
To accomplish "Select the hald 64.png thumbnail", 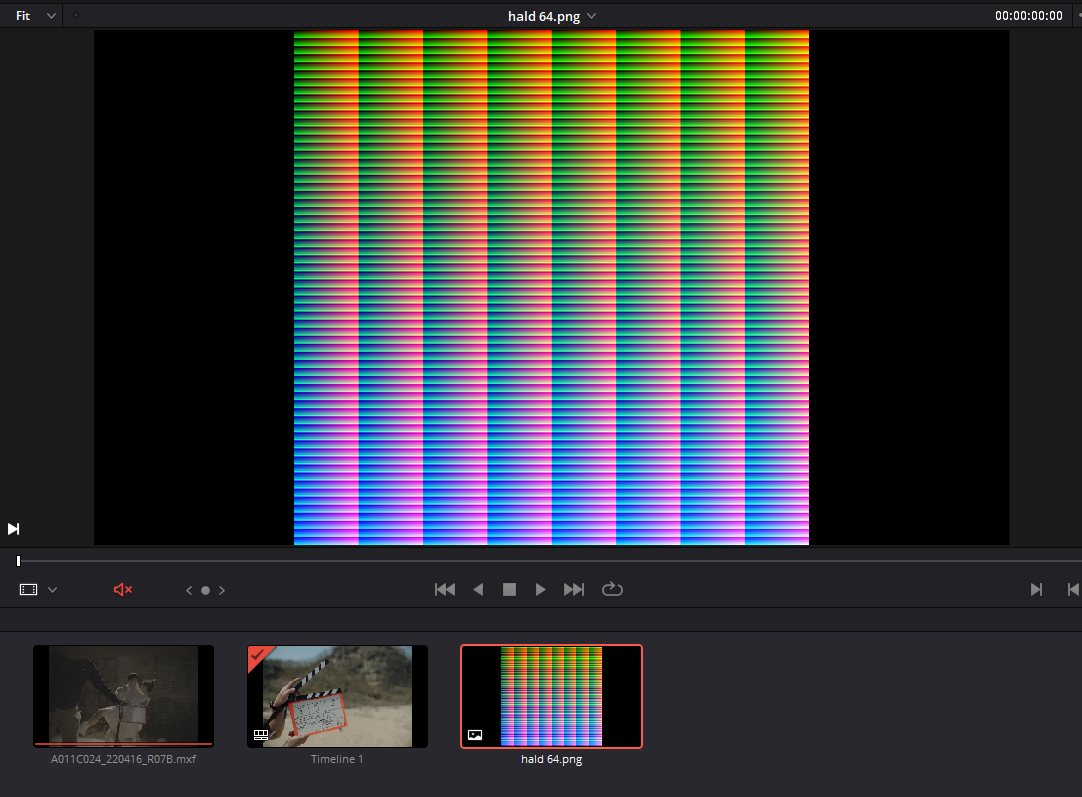I will click(551, 696).
